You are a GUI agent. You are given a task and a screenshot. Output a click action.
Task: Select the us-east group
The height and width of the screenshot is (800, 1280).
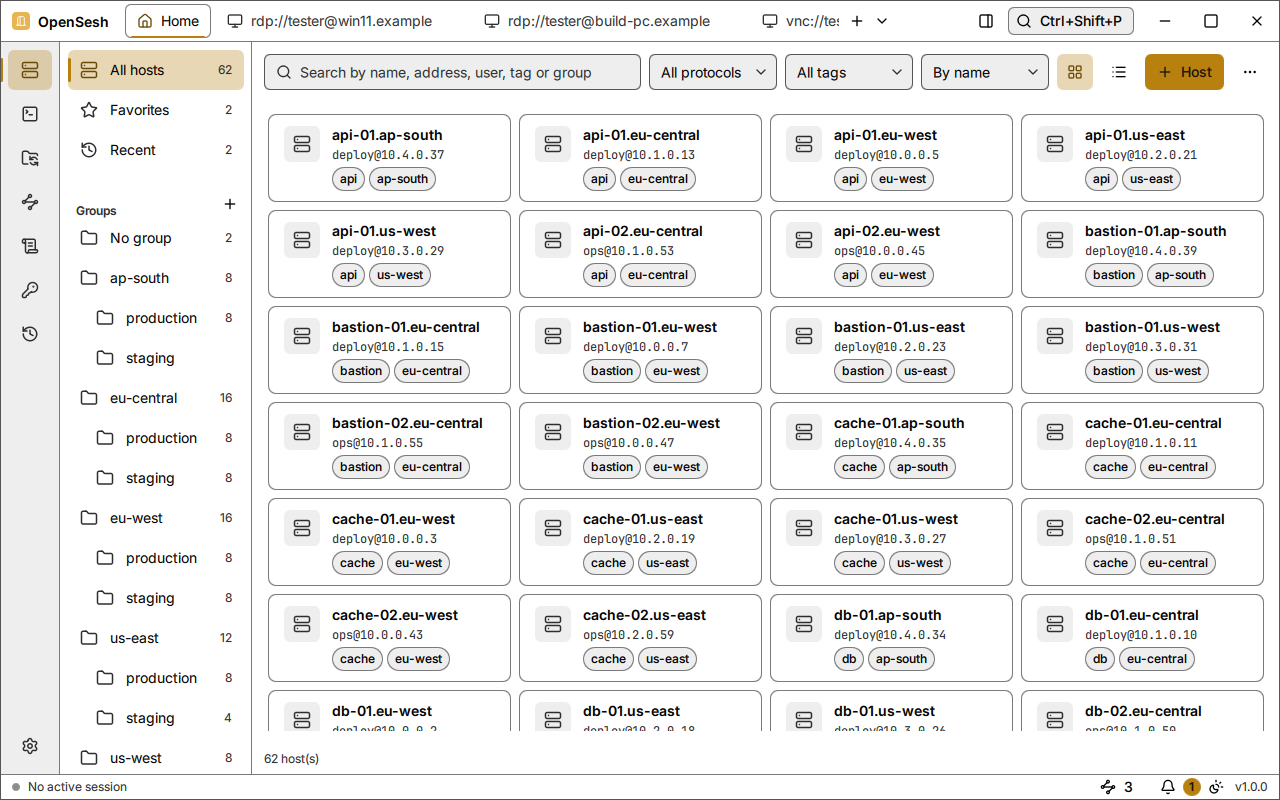(156, 638)
